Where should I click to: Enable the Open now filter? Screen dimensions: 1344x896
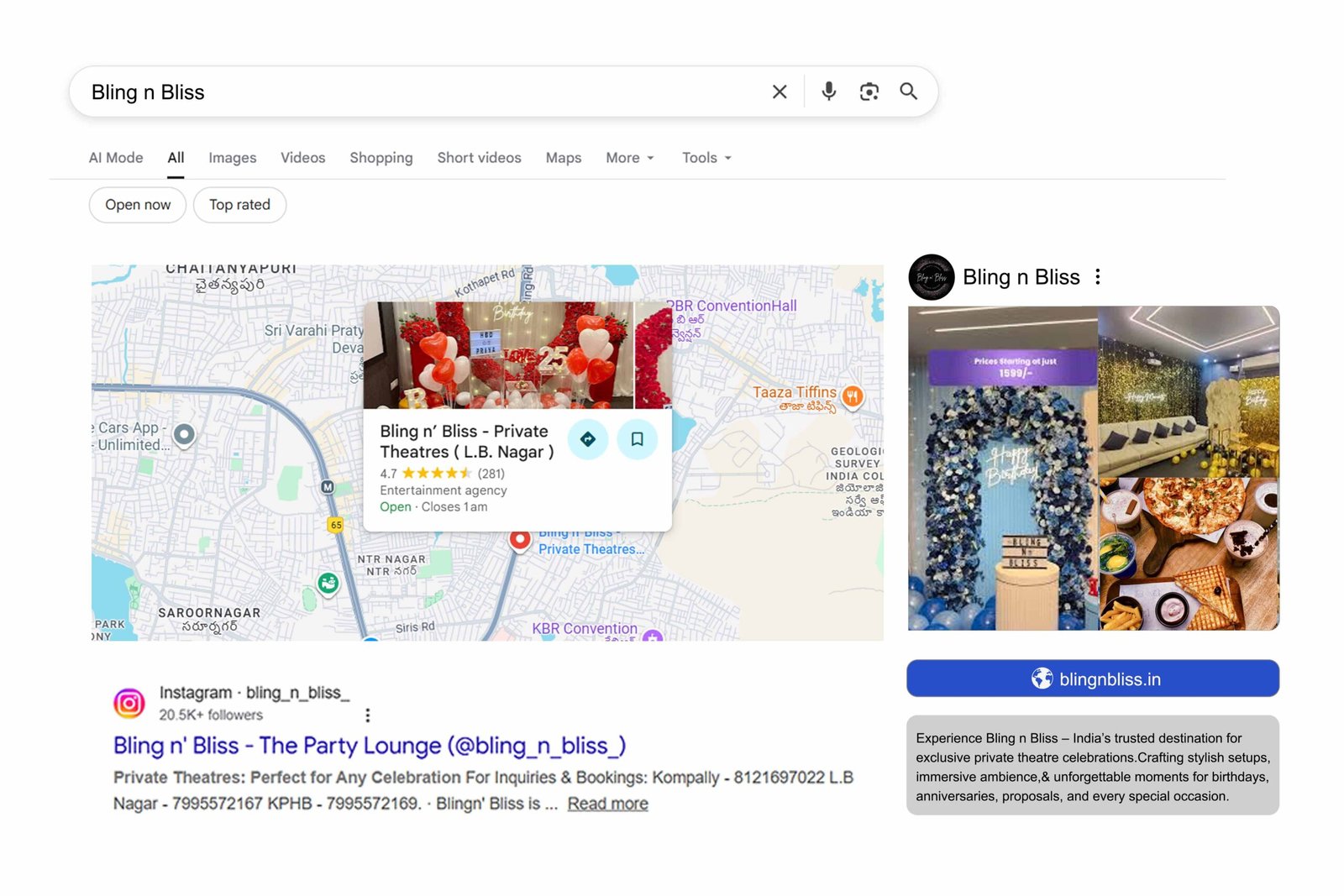pos(137,204)
